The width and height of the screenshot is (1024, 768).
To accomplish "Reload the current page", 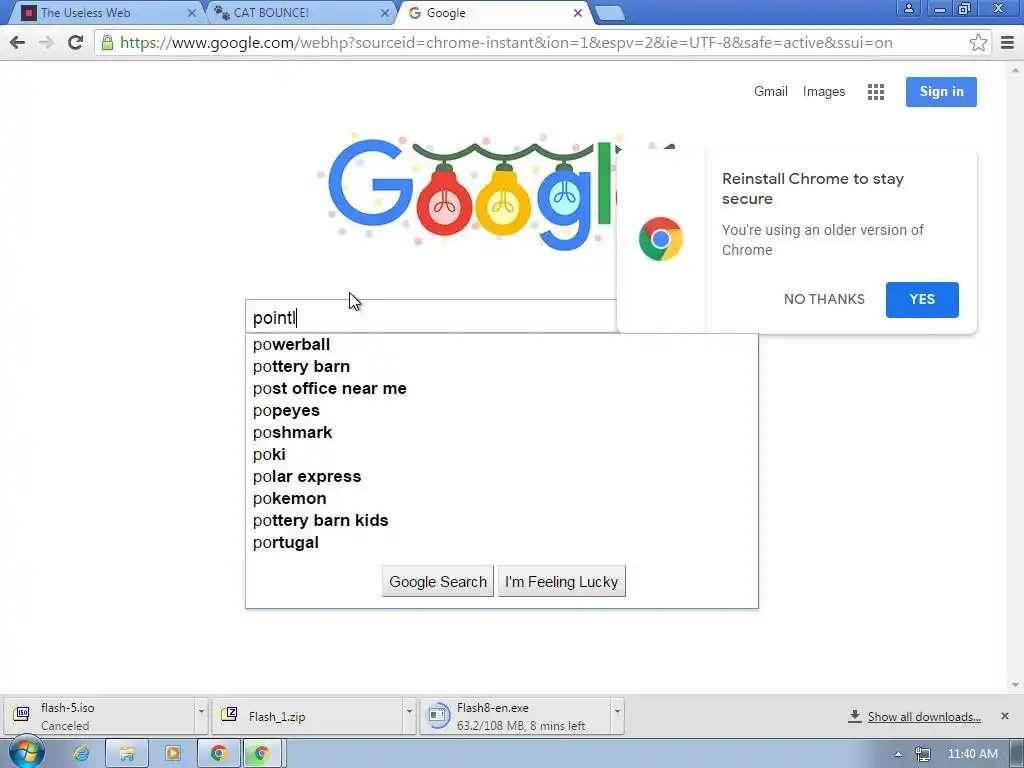I will coord(75,43).
